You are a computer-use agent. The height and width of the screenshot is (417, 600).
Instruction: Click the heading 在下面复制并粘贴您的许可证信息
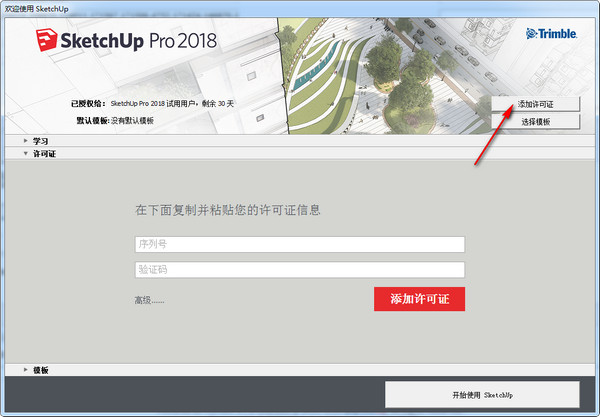click(228, 210)
